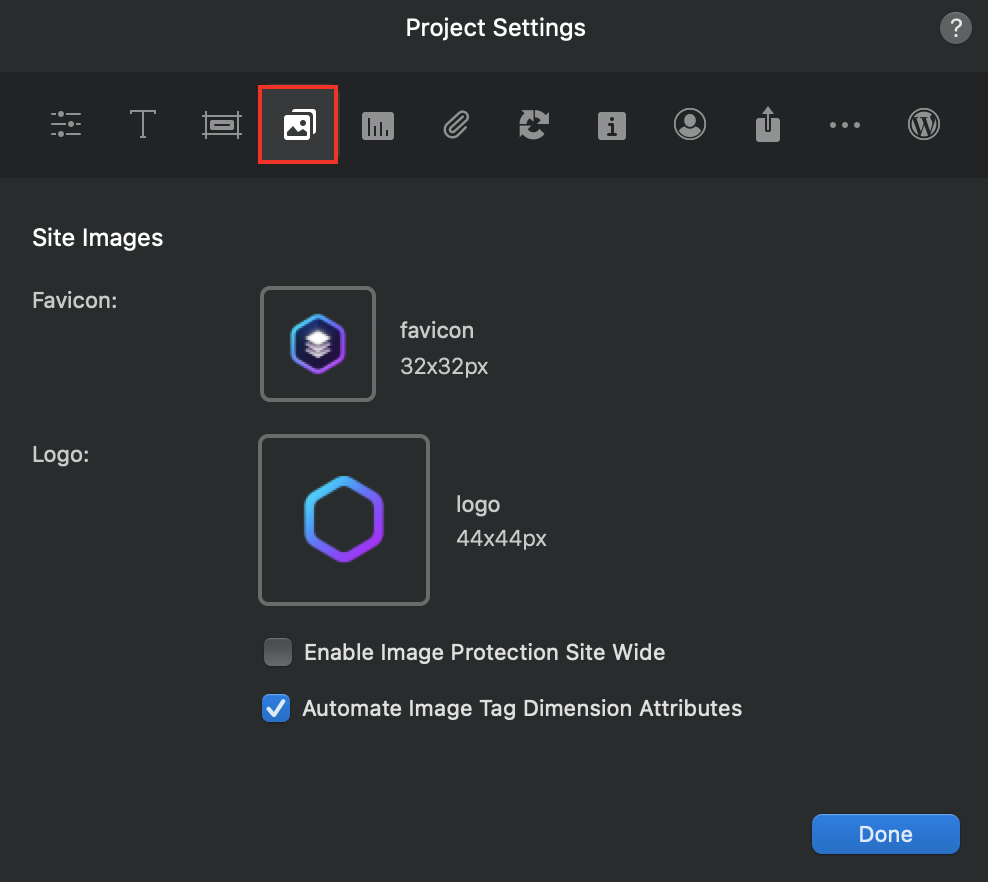The height and width of the screenshot is (882, 988).
Task: Open the Analytics chart tab
Action: coord(378,125)
